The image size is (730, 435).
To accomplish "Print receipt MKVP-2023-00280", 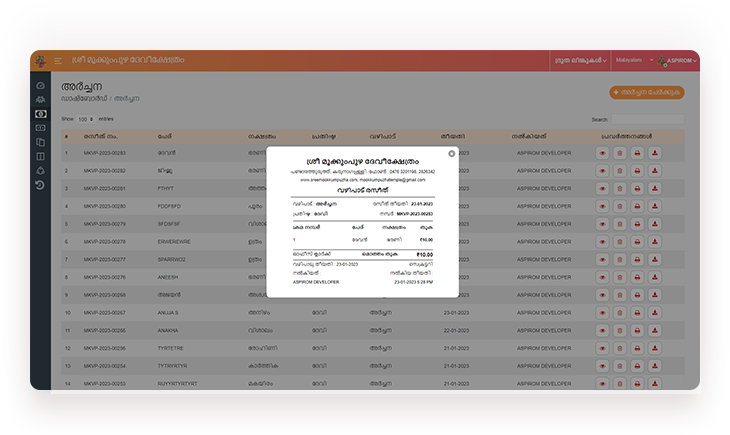I will (x=637, y=206).
